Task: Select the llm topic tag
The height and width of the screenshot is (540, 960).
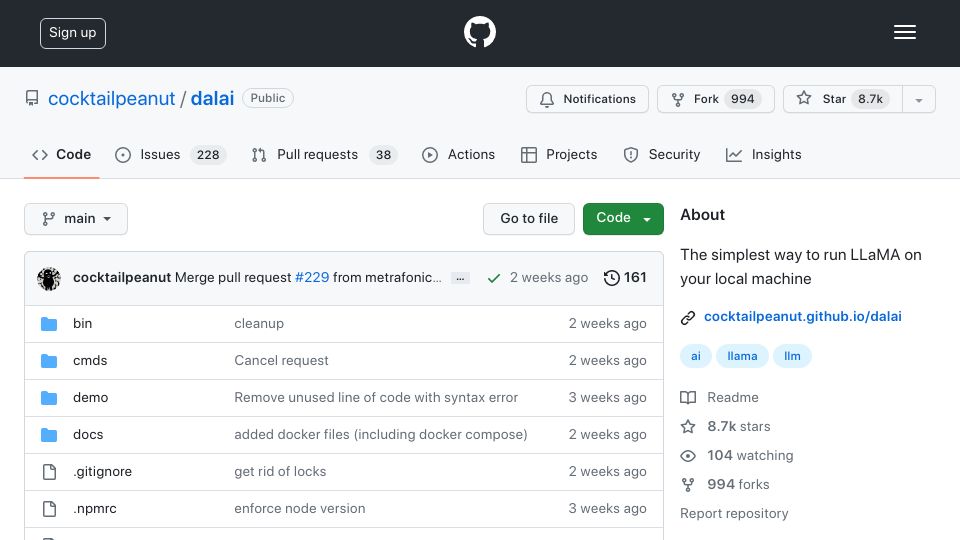Action: pos(792,356)
